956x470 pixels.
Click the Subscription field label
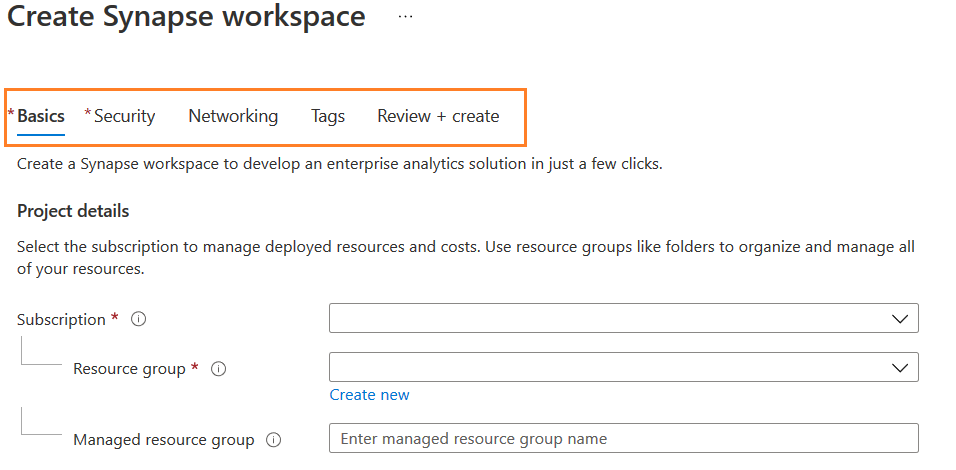click(x=61, y=319)
